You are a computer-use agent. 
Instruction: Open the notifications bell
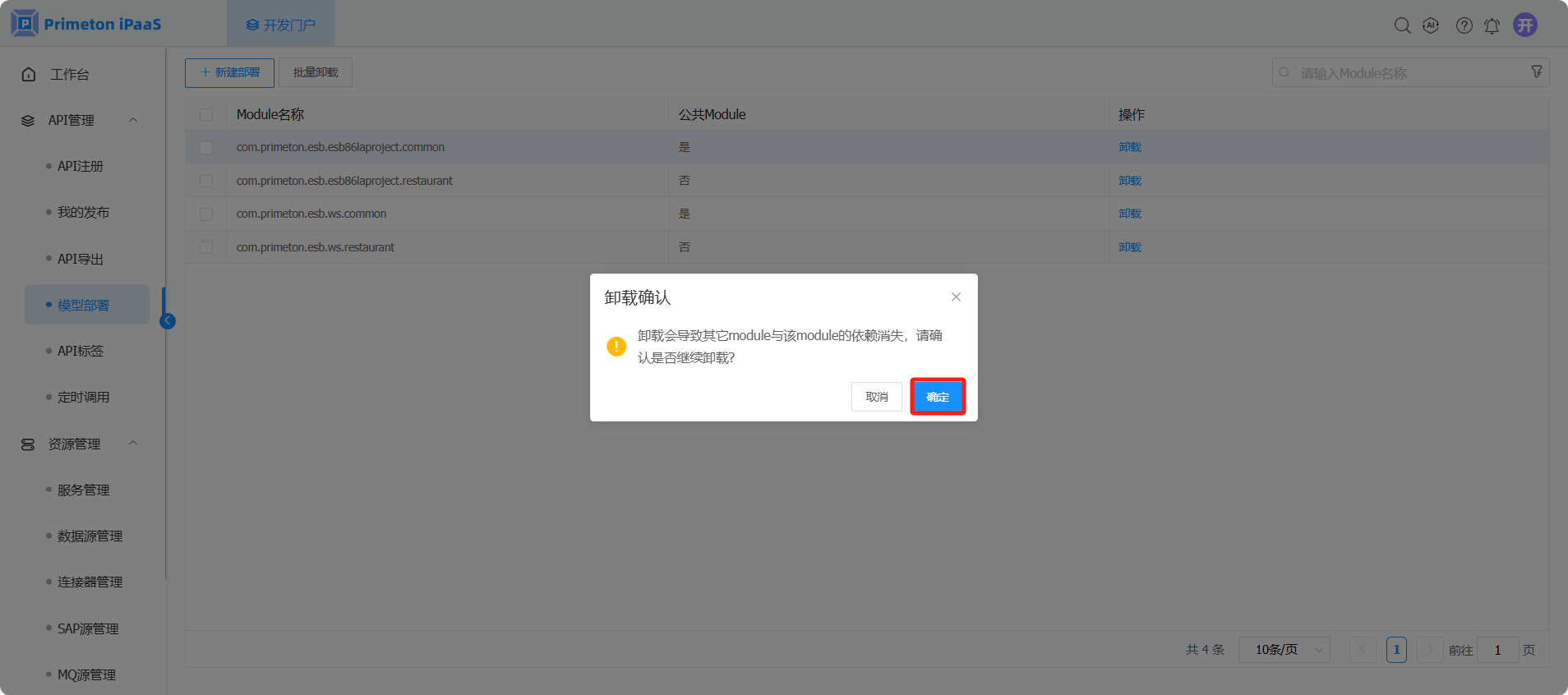[1492, 25]
